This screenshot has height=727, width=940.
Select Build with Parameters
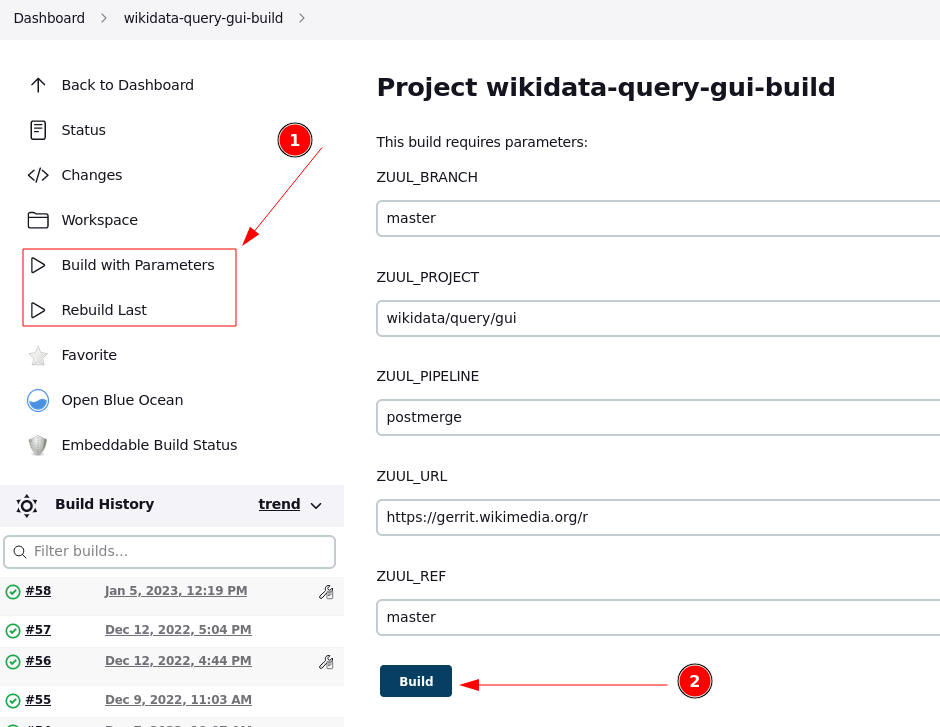[x=138, y=265]
